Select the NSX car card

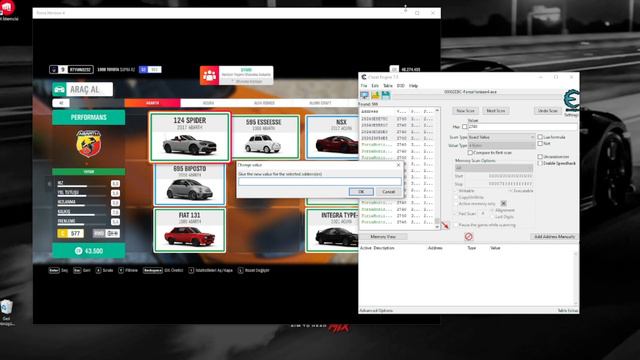[x=332, y=137]
